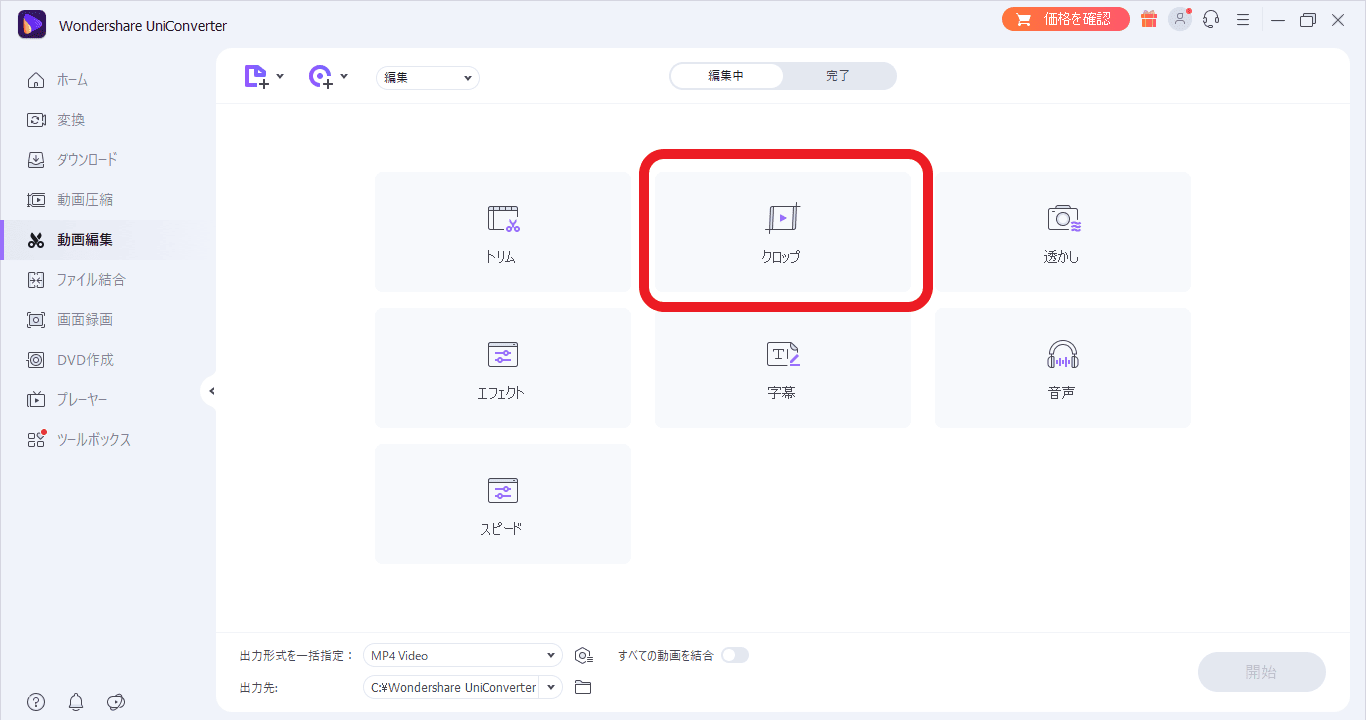
Task: Click the 価格を確認 button
Action: [x=1066, y=19]
